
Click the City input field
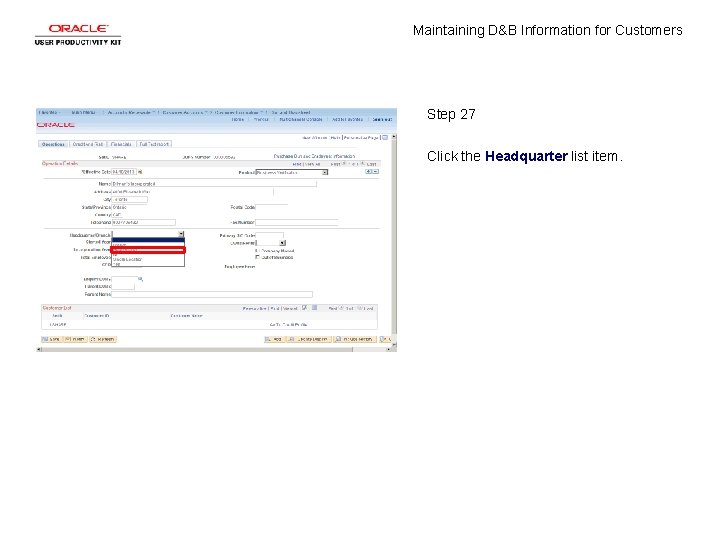point(129,199)
